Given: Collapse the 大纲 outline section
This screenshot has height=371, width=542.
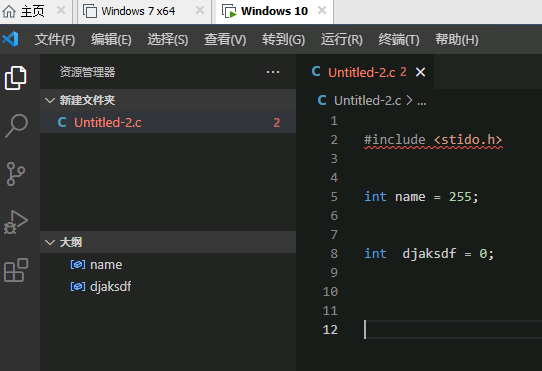Looking at the screenshot, I should 50,242.
